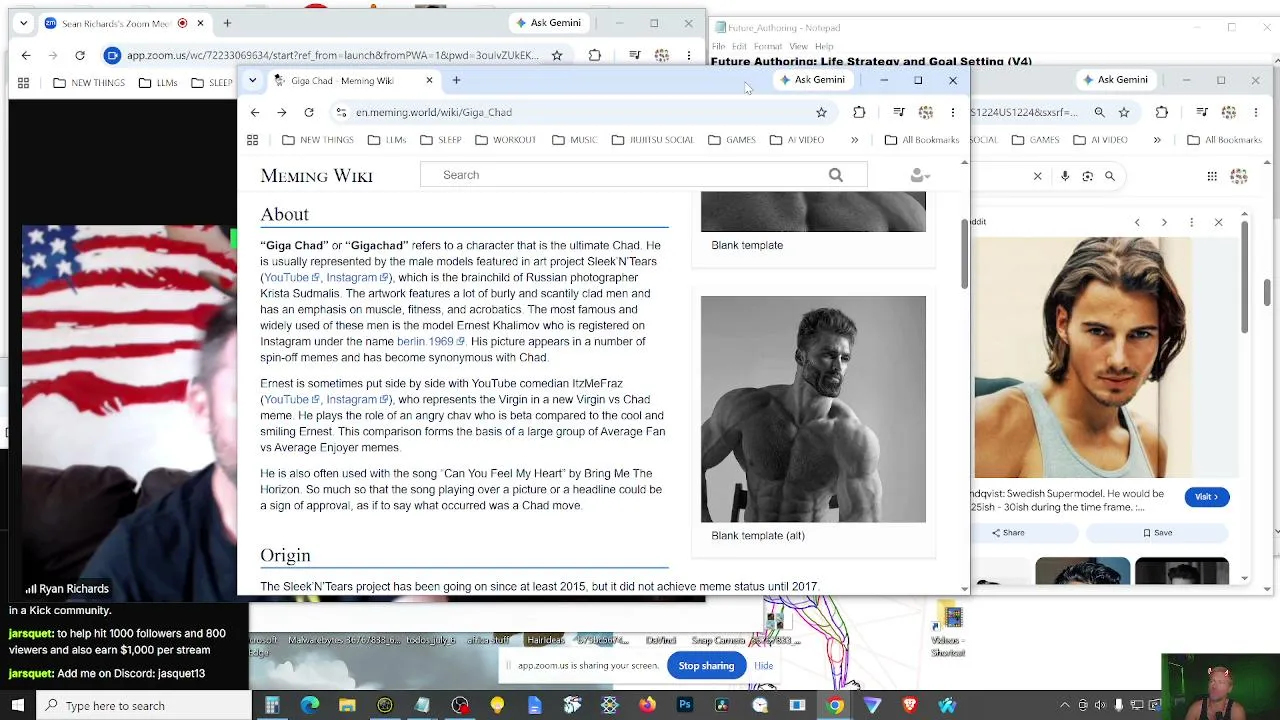
Task: Reload the Zoom meeting page
Action: tap(80, 55)
